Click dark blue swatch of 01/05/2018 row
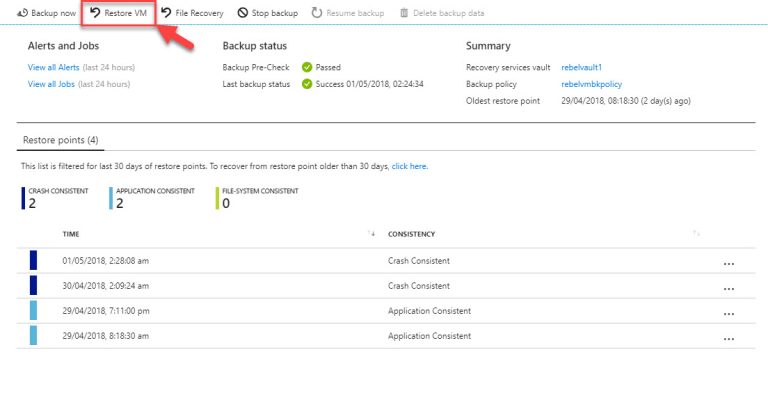Screen dimensions: 768x416 click(33, 261)
